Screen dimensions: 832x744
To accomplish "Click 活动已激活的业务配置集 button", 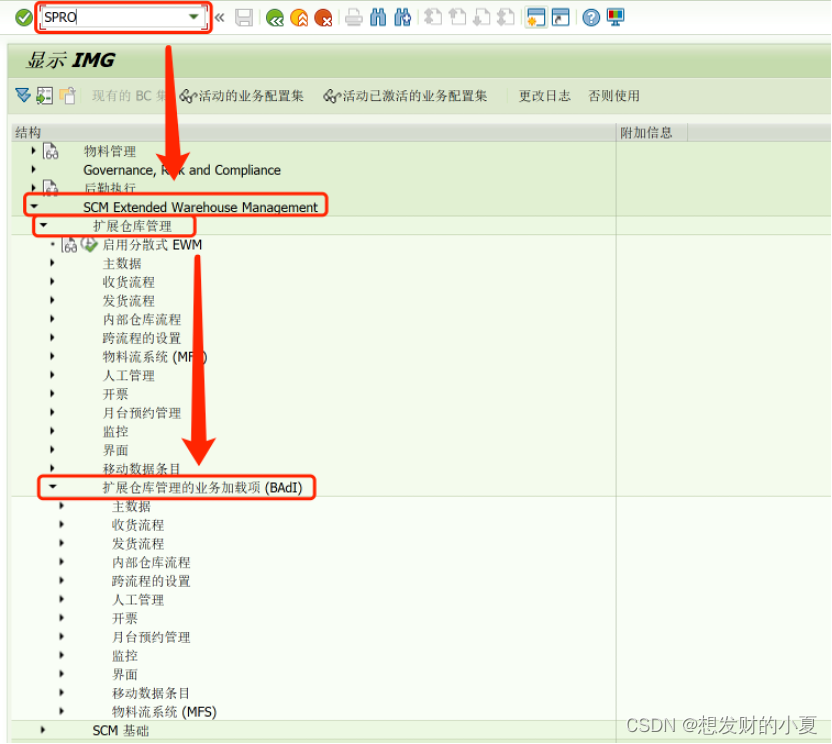I will click(405, 96).
